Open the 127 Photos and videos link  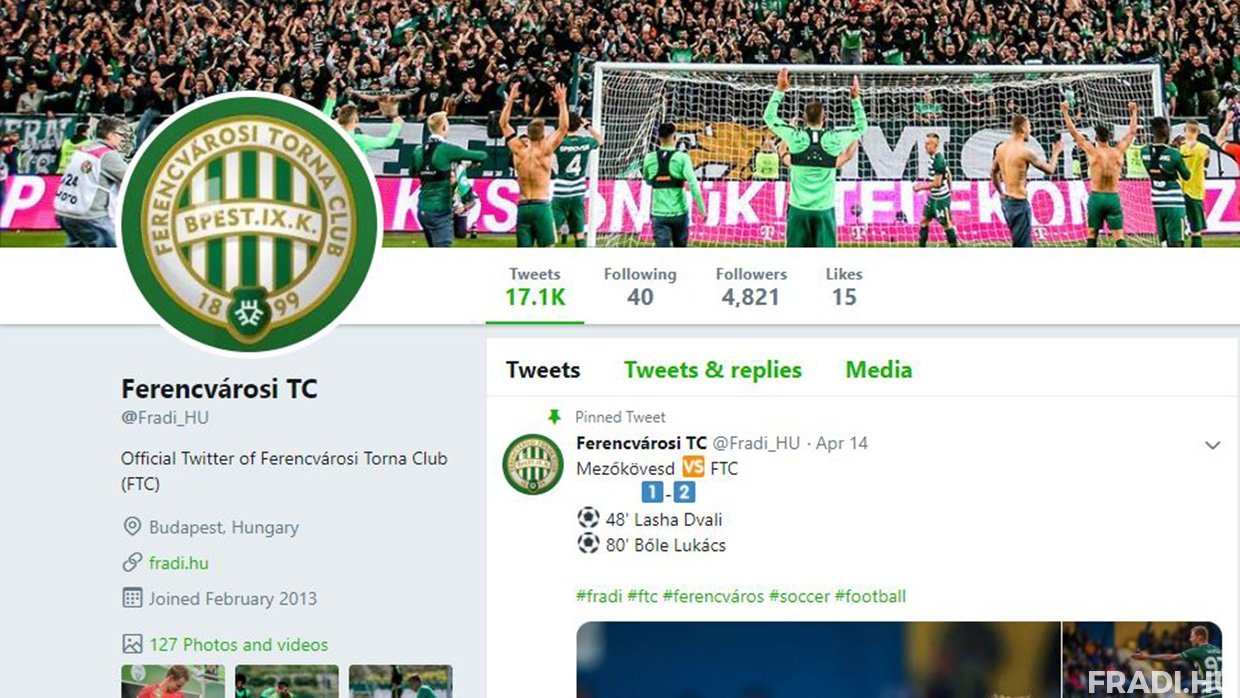(238, 645)
